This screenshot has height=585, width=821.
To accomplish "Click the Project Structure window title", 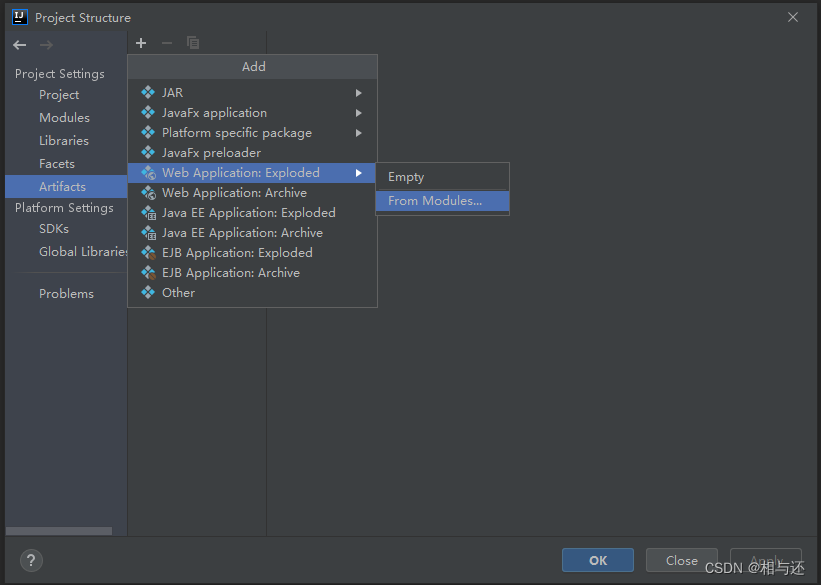I will pos(83,17).
